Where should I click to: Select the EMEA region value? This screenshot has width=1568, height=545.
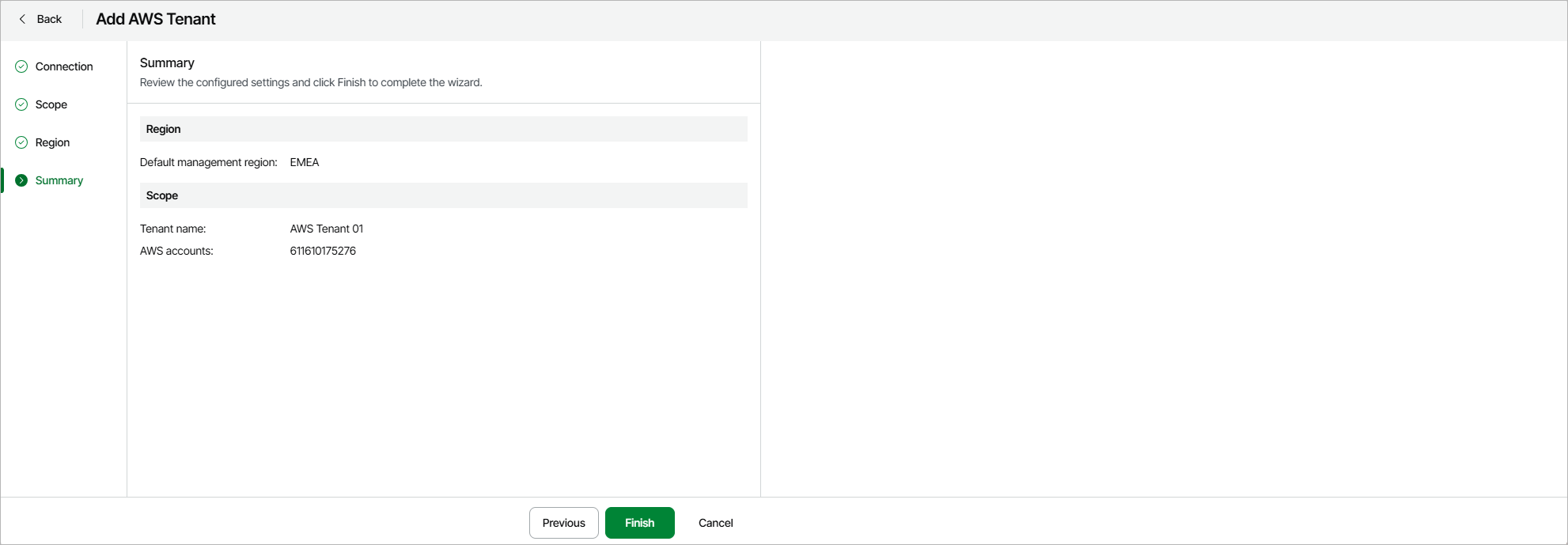(305, 162)
